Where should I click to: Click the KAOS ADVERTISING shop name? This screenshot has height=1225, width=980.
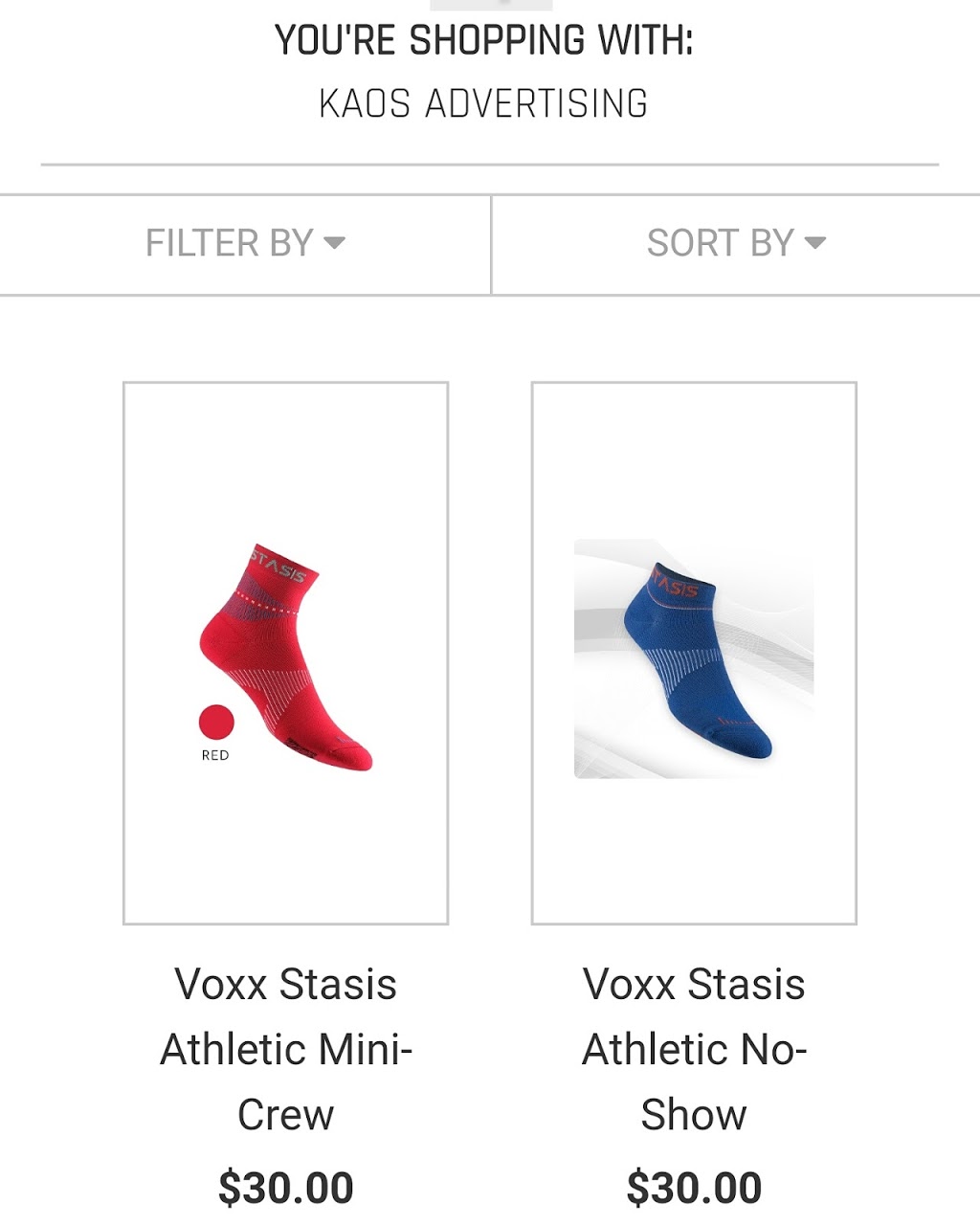(x=483, y=103)
